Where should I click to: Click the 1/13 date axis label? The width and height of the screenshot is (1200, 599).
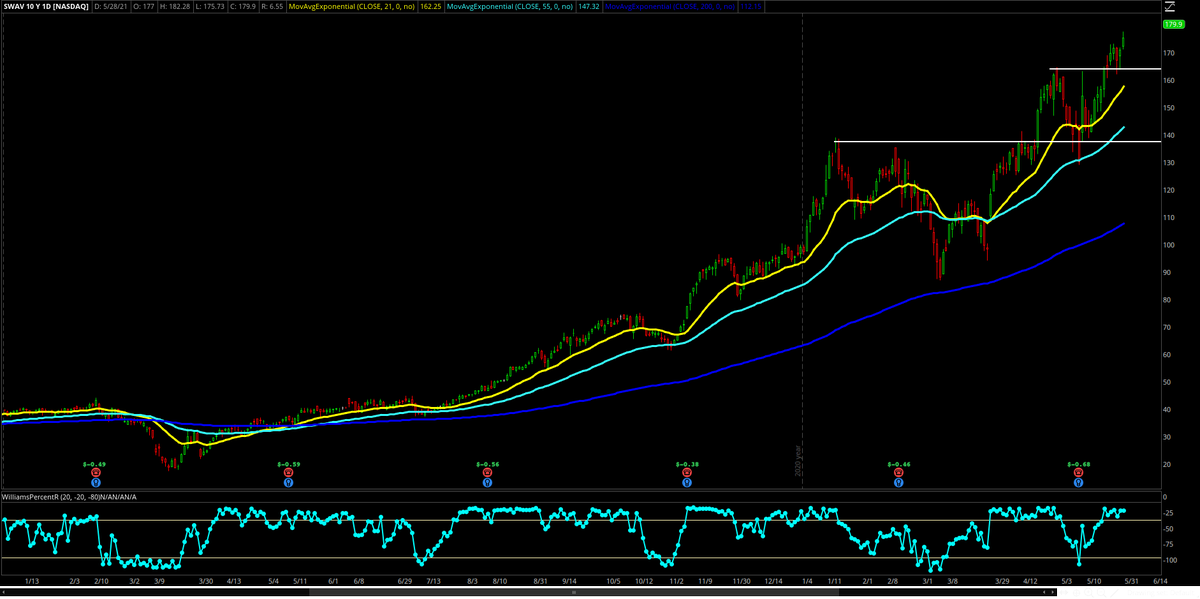(x=32, y=580)
